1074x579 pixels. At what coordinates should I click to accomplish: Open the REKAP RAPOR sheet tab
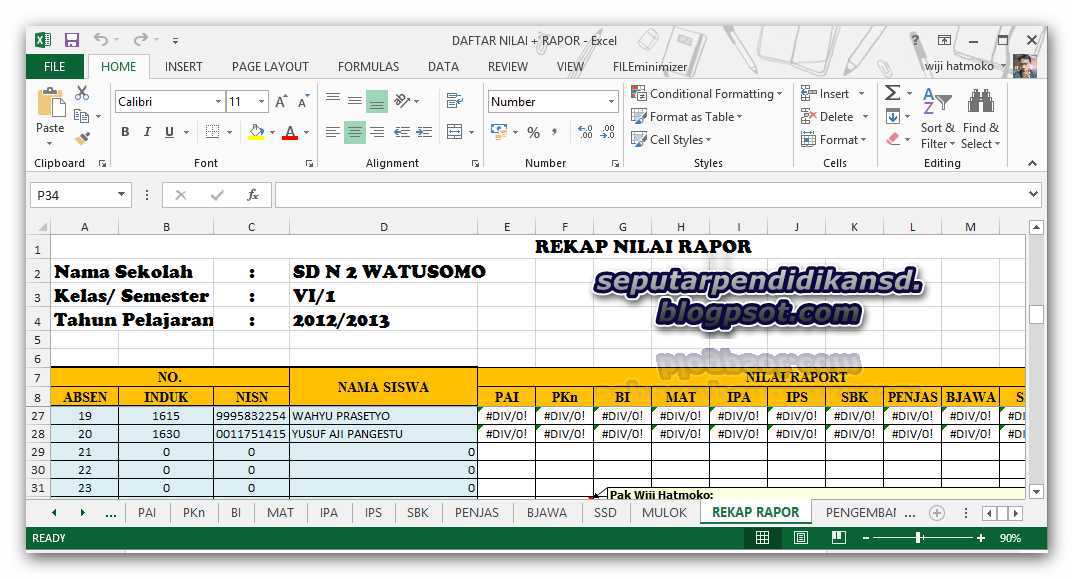point(755,511)
